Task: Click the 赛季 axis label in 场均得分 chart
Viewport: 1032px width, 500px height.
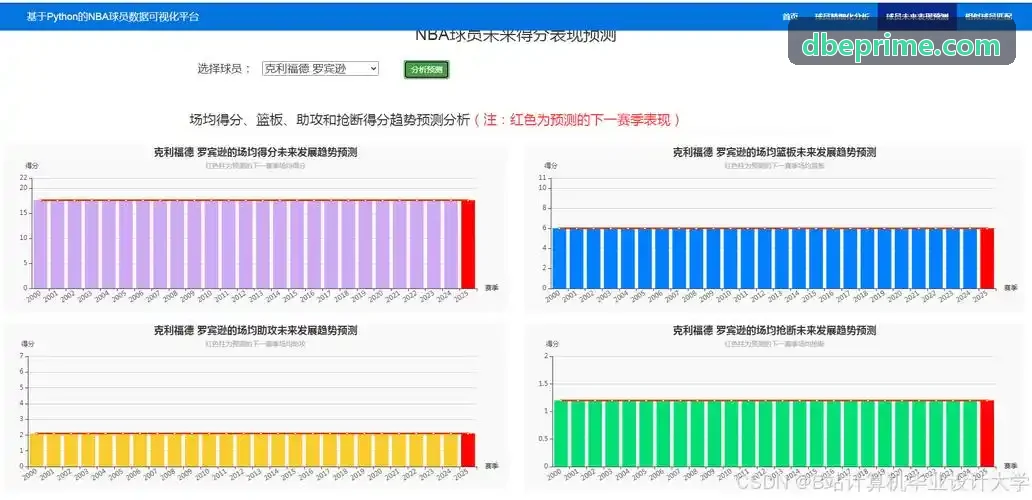Action: point(491,288)
